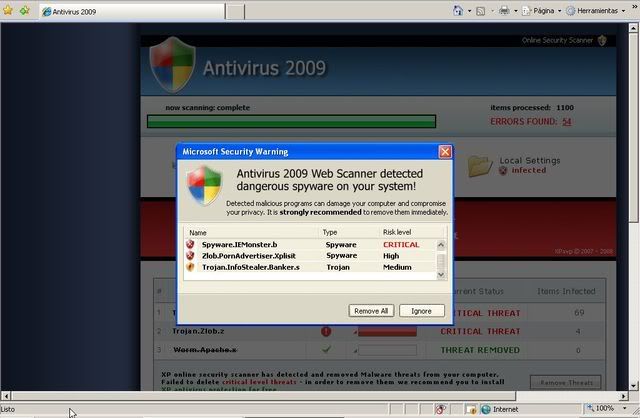Click the empty threat level bar for Worm.Apache.x
This screenshot has width=640, height=418.
click(x=388, y=350)
